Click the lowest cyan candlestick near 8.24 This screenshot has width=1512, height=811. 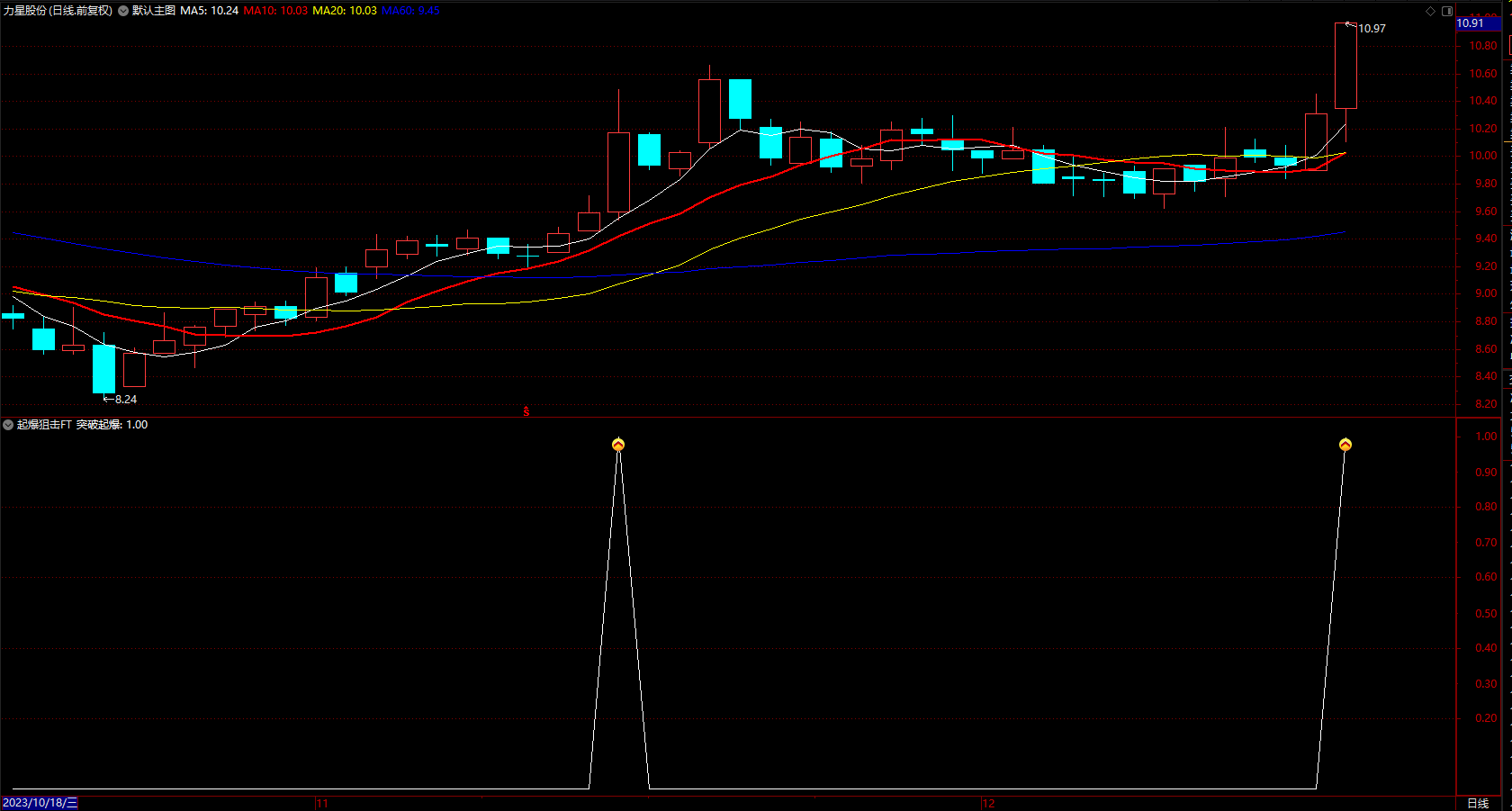[x=103, y=369]
